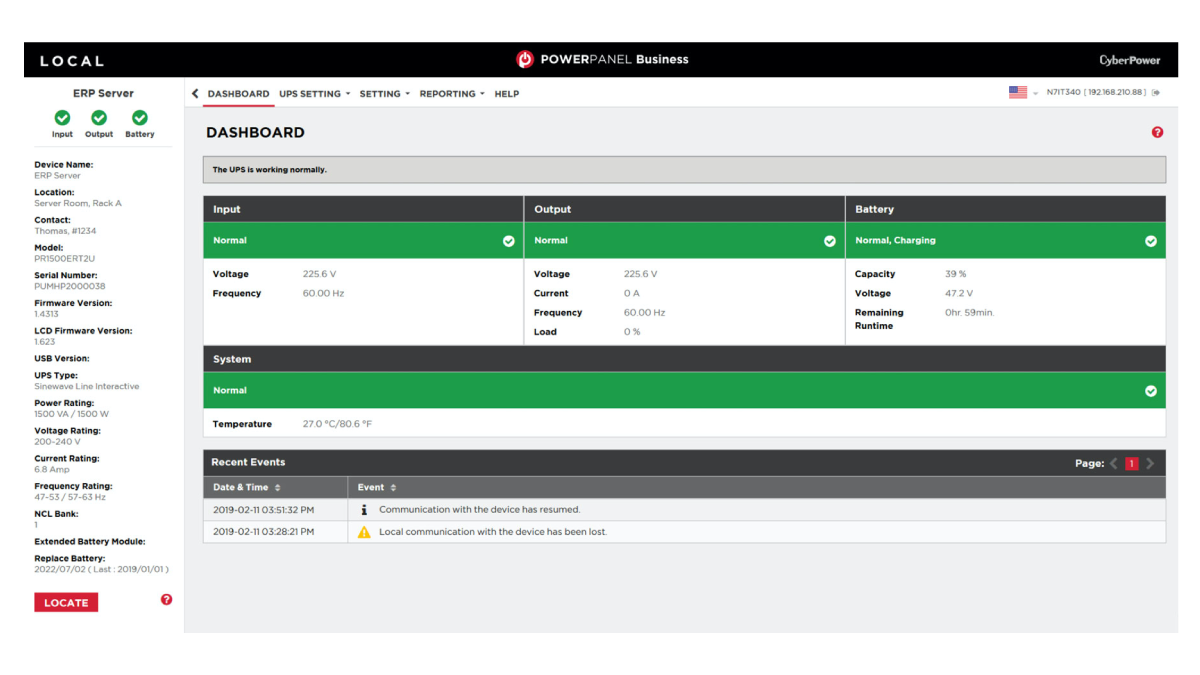Click the LOCATE button
Screen dimensions: 1200x675
coord(66,601)
